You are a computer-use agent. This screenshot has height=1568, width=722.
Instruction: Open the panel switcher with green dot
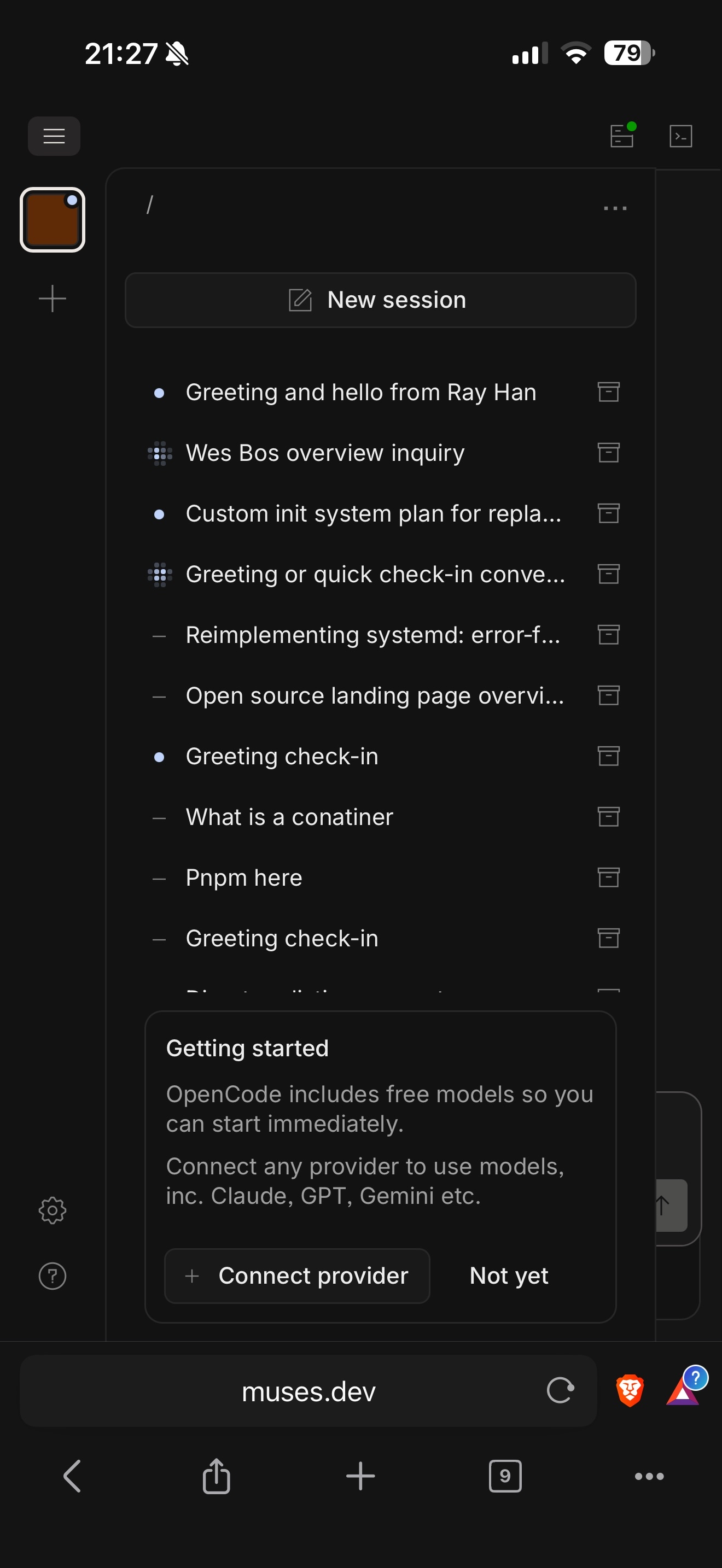tap(622, 136)
